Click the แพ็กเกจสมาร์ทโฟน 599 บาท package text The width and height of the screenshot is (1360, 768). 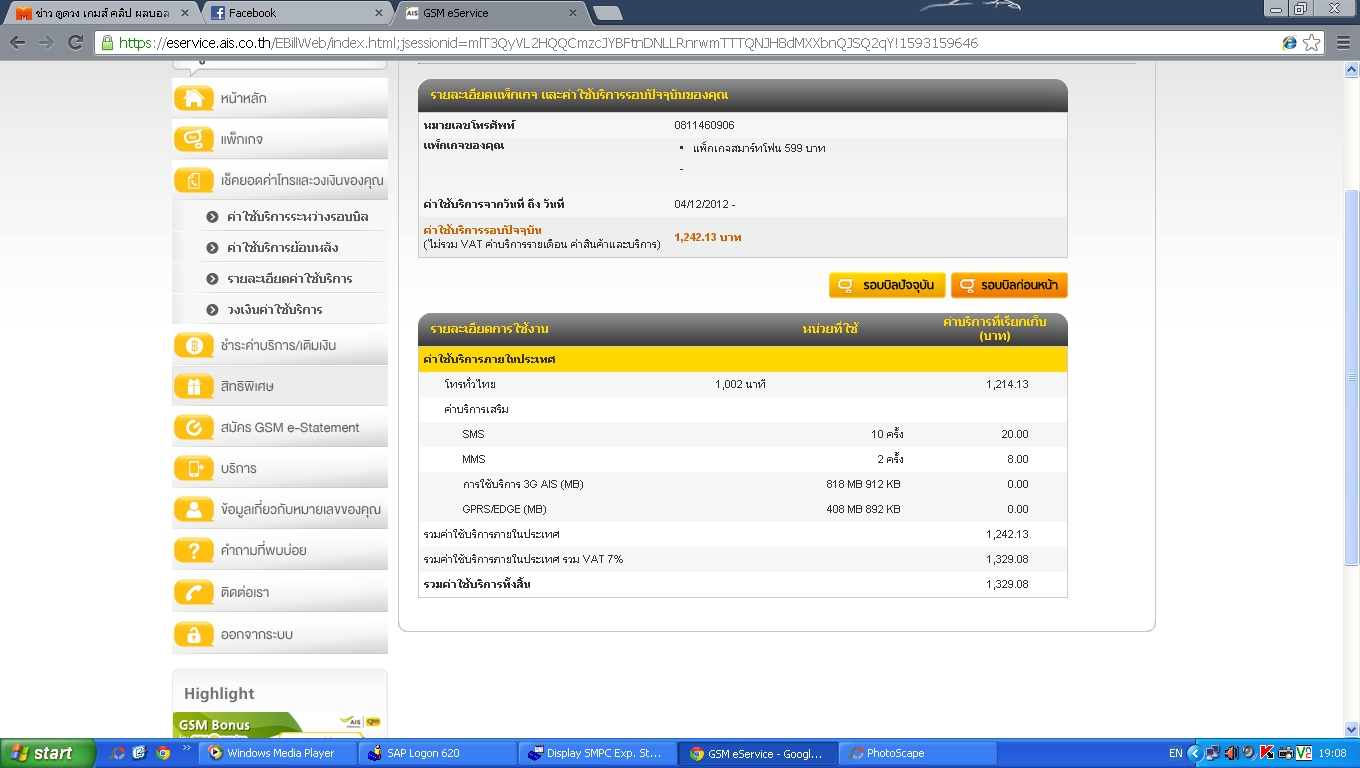[x=759, y=148]
